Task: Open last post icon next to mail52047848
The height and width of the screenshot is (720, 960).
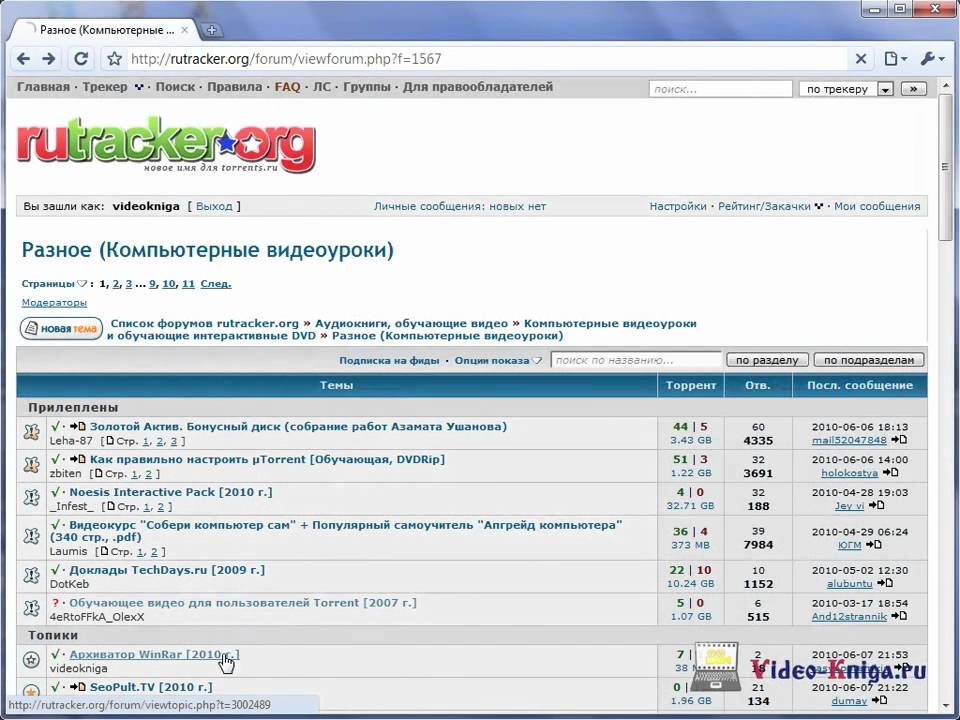Action: tap(899, 440)
